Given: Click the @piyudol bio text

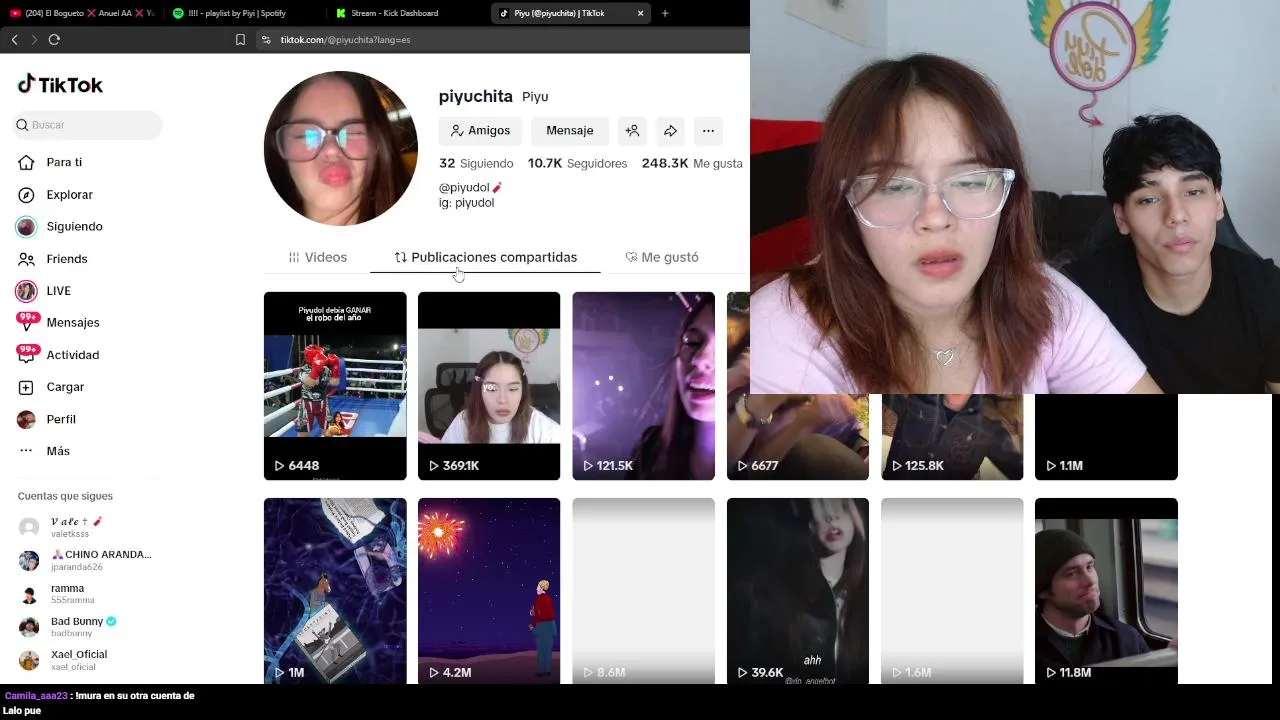Looking at the screenshot, I should pos(470,187).
